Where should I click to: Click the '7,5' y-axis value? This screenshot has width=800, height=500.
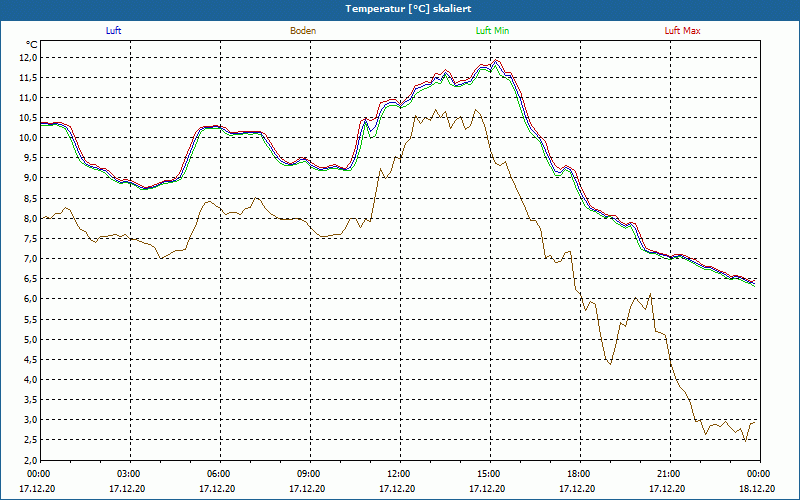(x=31, y=239)
